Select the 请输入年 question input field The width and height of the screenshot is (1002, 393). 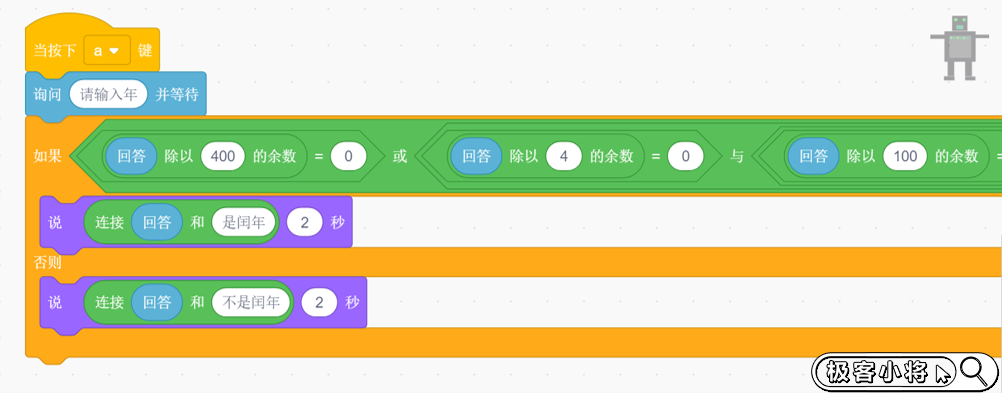tap(109, 95)
